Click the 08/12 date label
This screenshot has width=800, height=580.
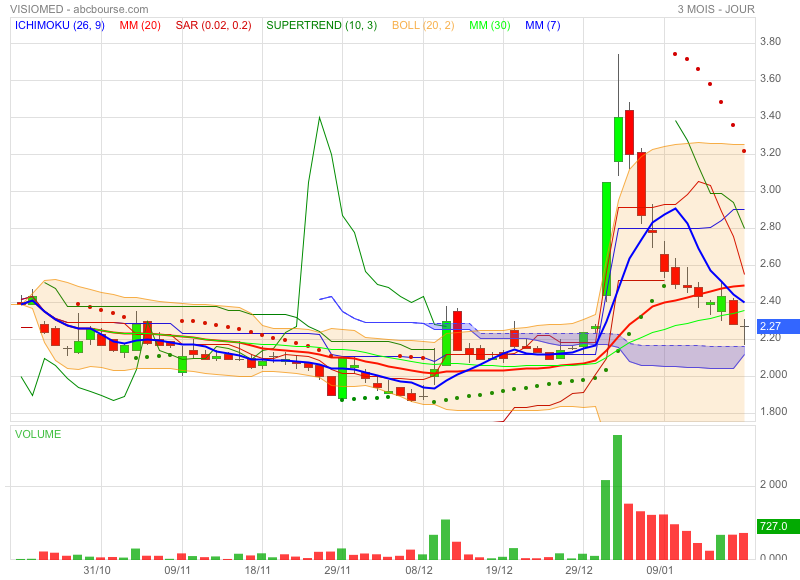point(419,570)
